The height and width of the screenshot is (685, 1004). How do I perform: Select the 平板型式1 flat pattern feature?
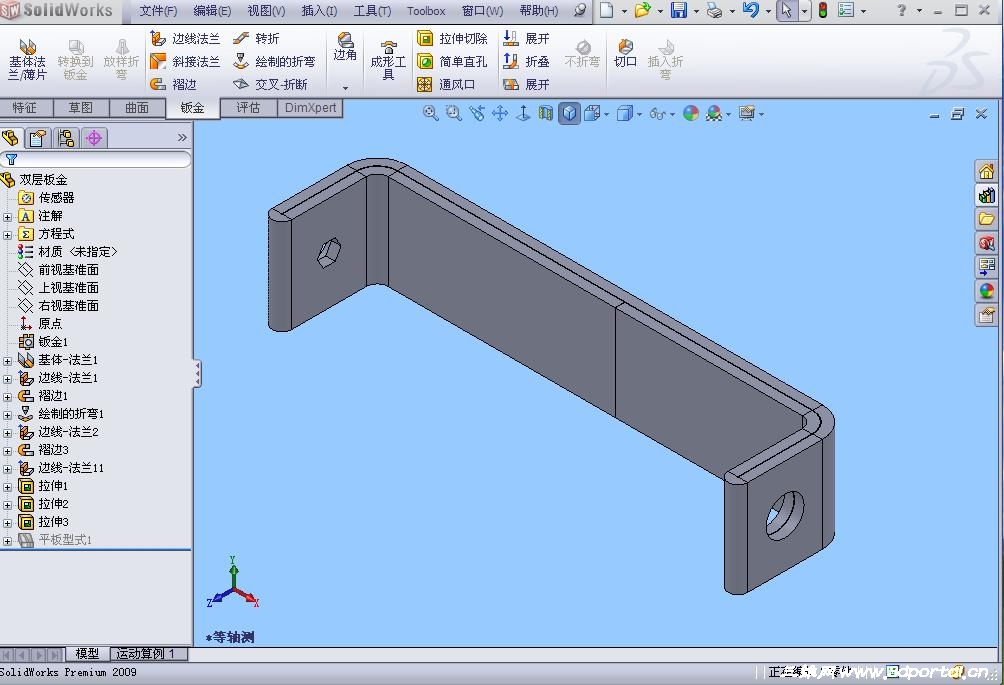pyautogui.click(x=55, y=540)
